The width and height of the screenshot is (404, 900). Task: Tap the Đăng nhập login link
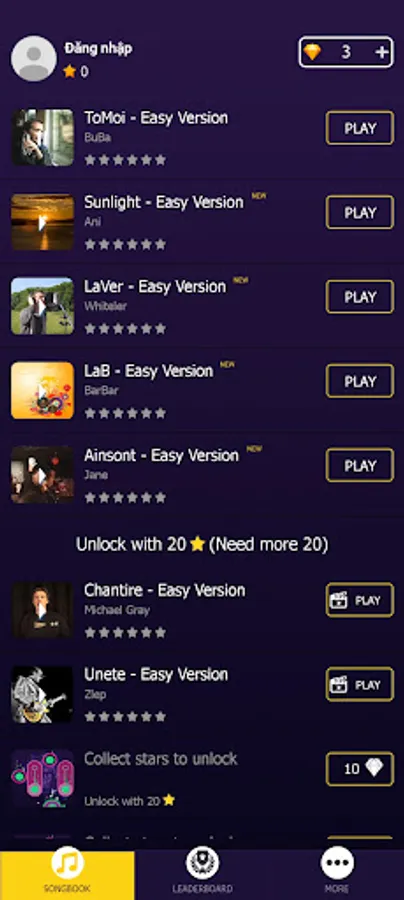98,49
